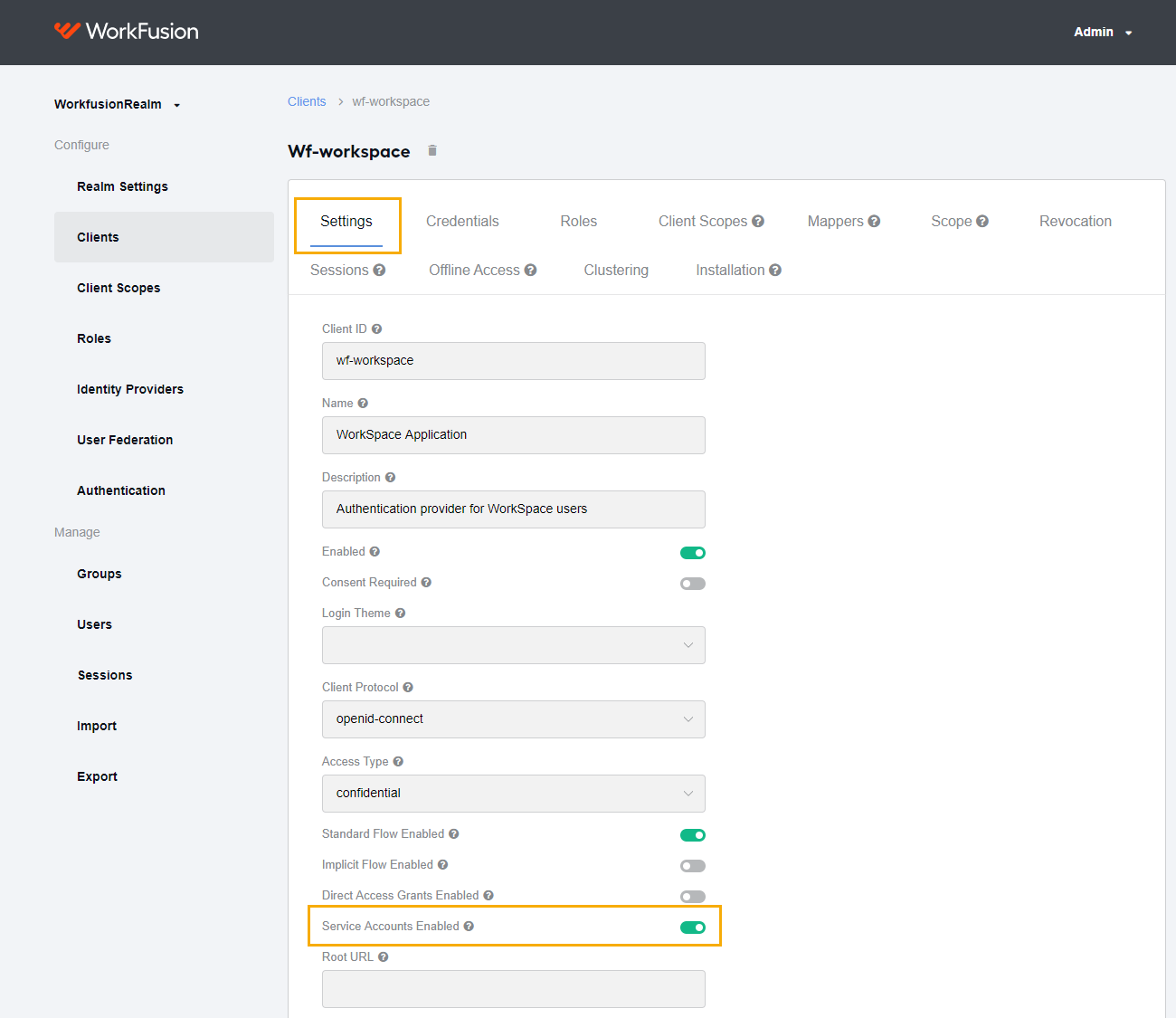1176x1018 pixels.
Task: Click the Description help icon
Action: point(390,478)
